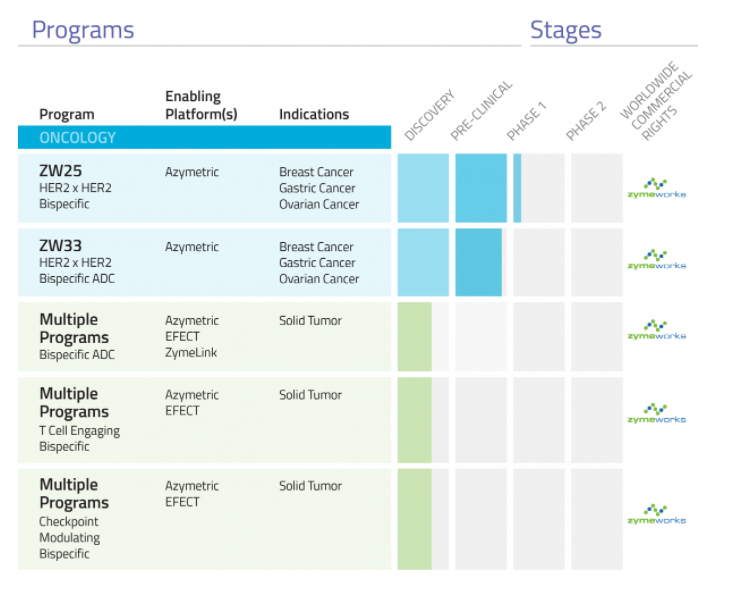The width and height of the screenshot is (731, 593).
Task: Open the Programs section heading
Action: 83,30
